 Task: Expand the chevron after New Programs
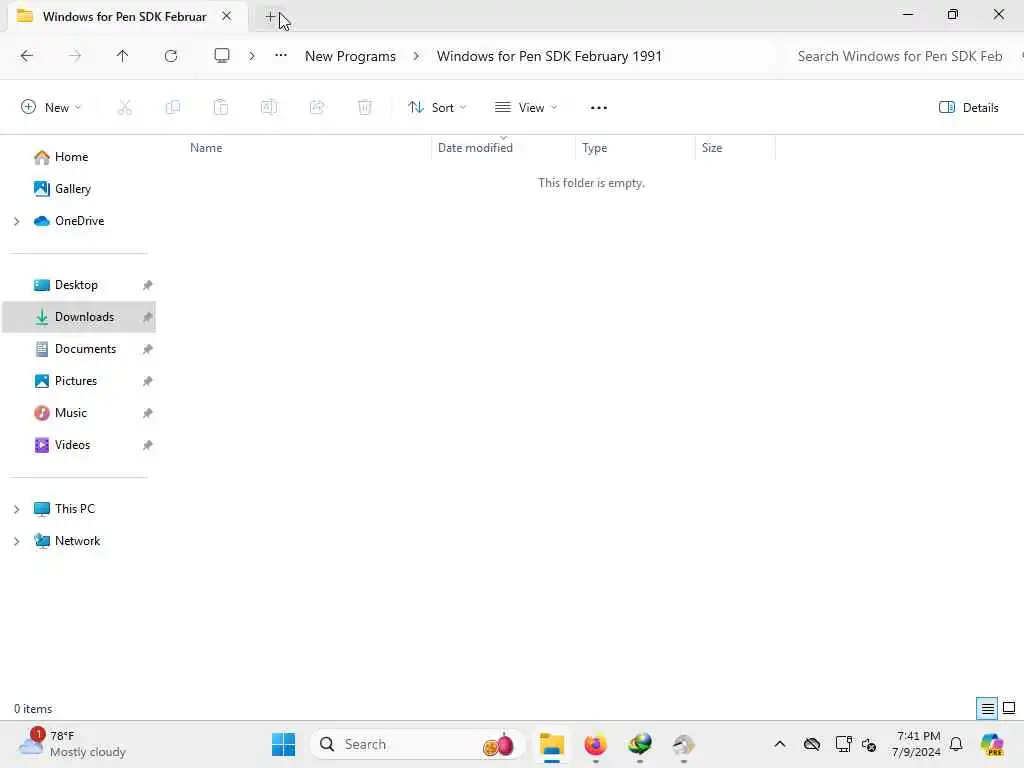(416, 56)
